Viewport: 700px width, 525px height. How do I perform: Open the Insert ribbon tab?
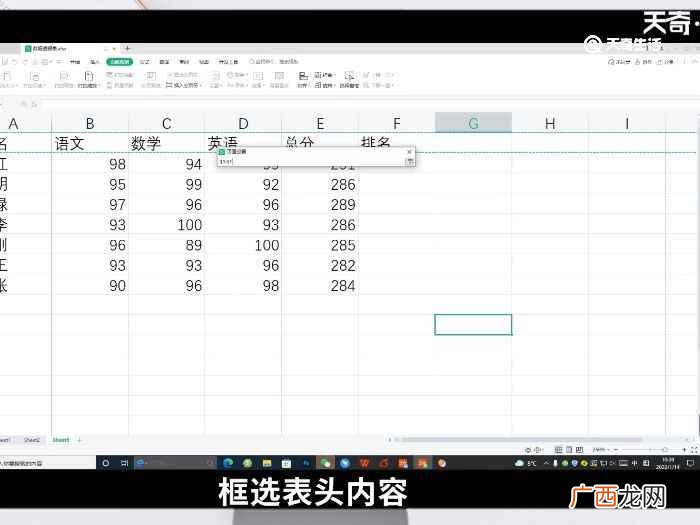coord(94,62)
